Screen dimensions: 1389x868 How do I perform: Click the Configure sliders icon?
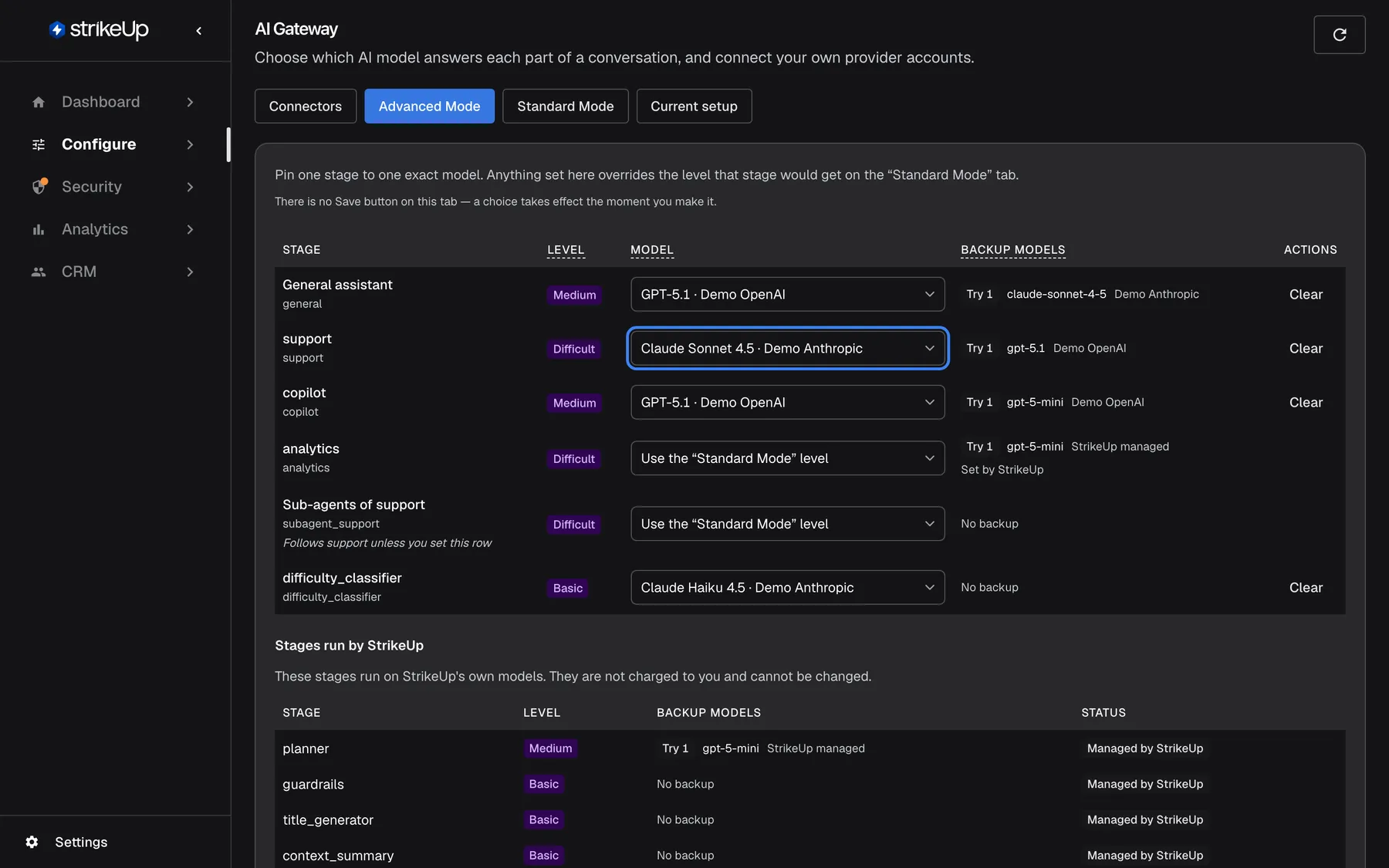[39, 144]
